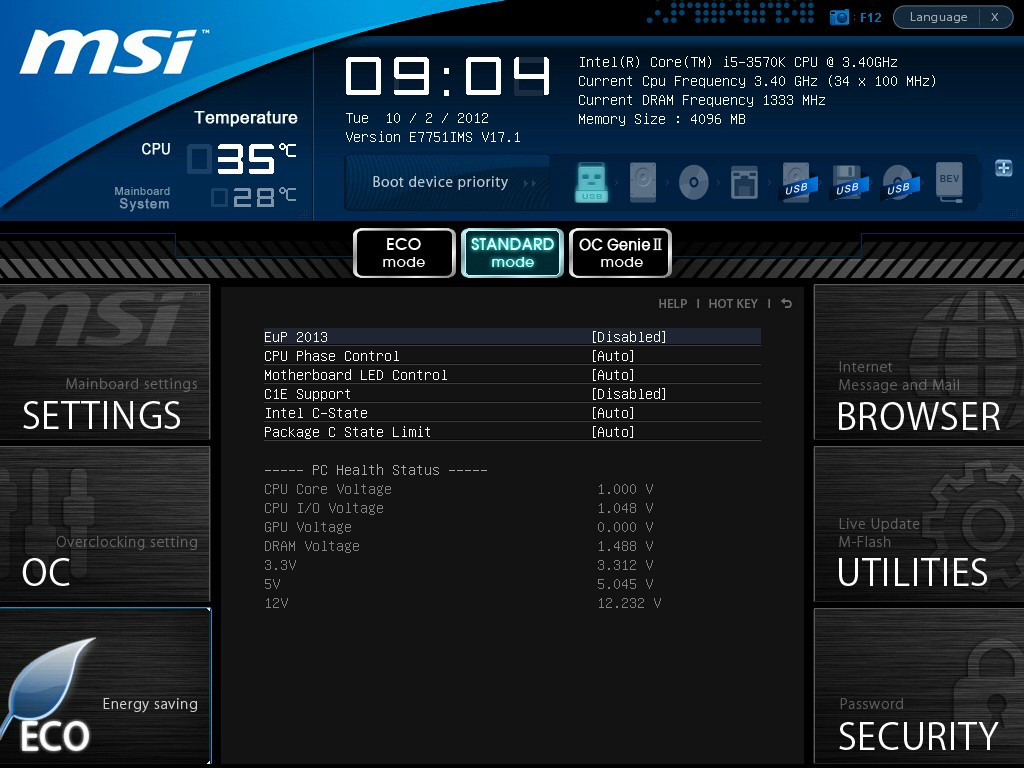The width and height of the screenshot is (1024, 768).
Task: Click the Language button
Action: click(x=938, y=17)
